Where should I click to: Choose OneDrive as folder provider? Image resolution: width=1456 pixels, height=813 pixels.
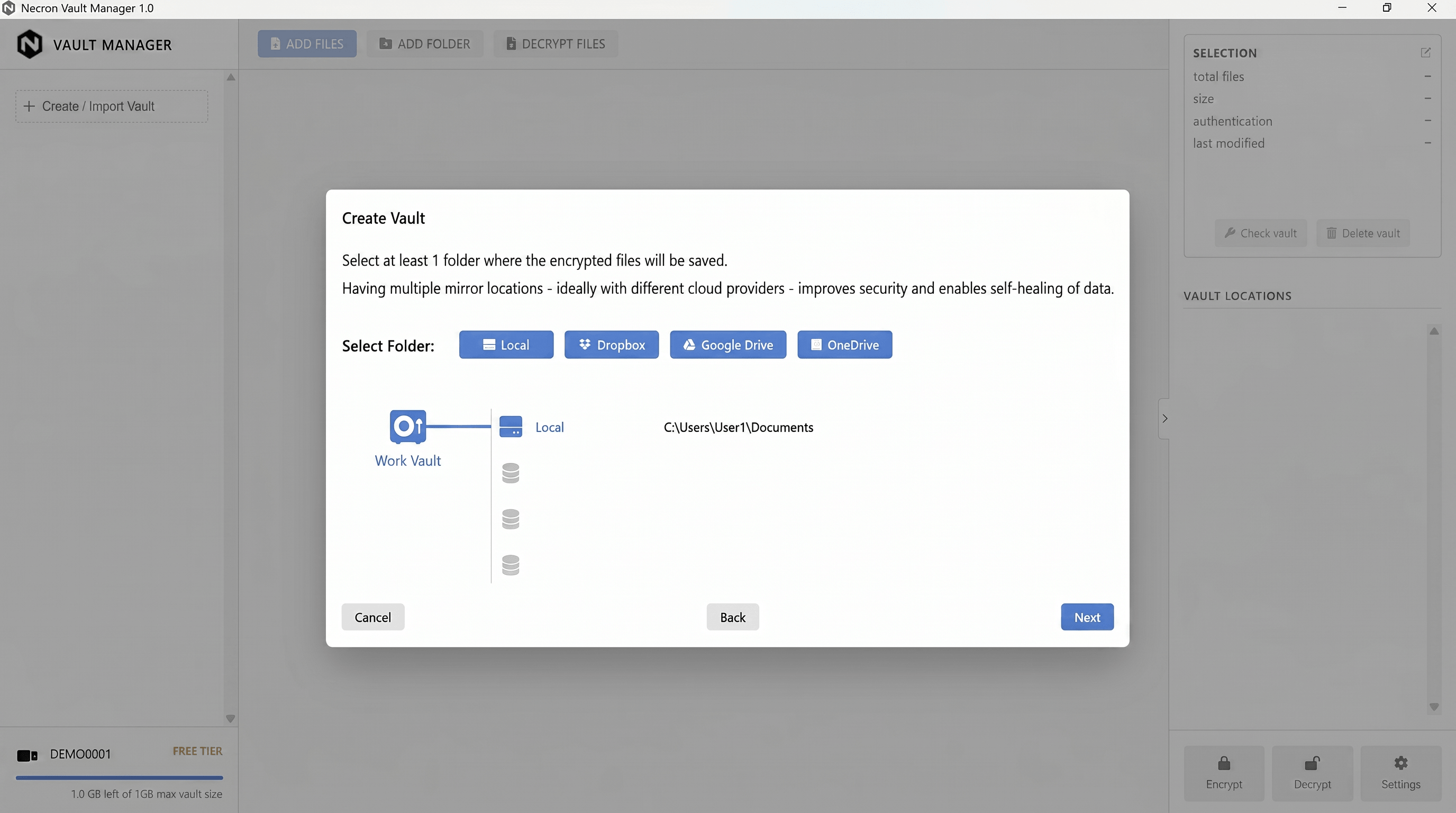[x=844, y=345]
